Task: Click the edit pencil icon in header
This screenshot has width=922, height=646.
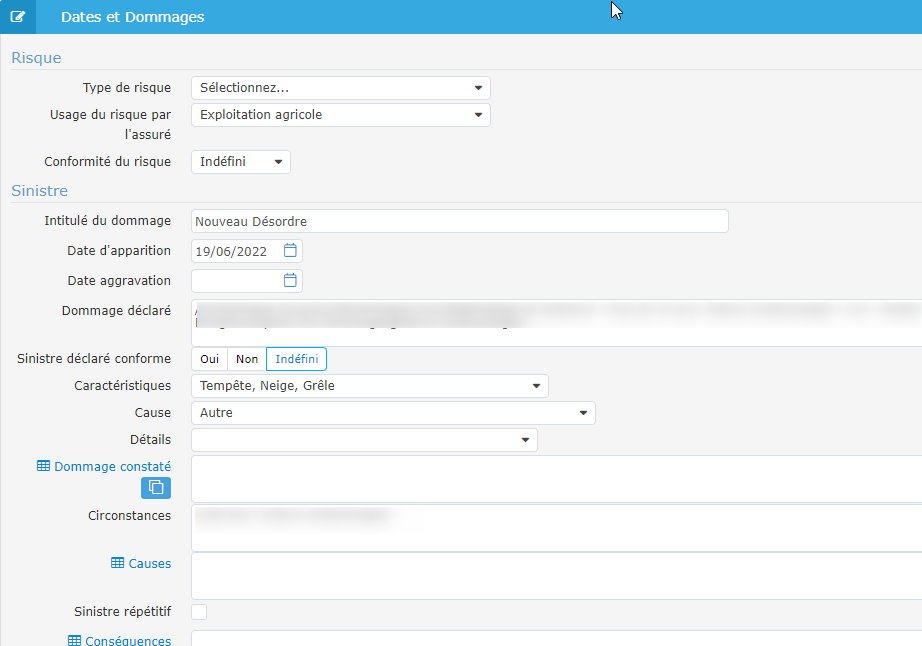Action: pos(17,17)
